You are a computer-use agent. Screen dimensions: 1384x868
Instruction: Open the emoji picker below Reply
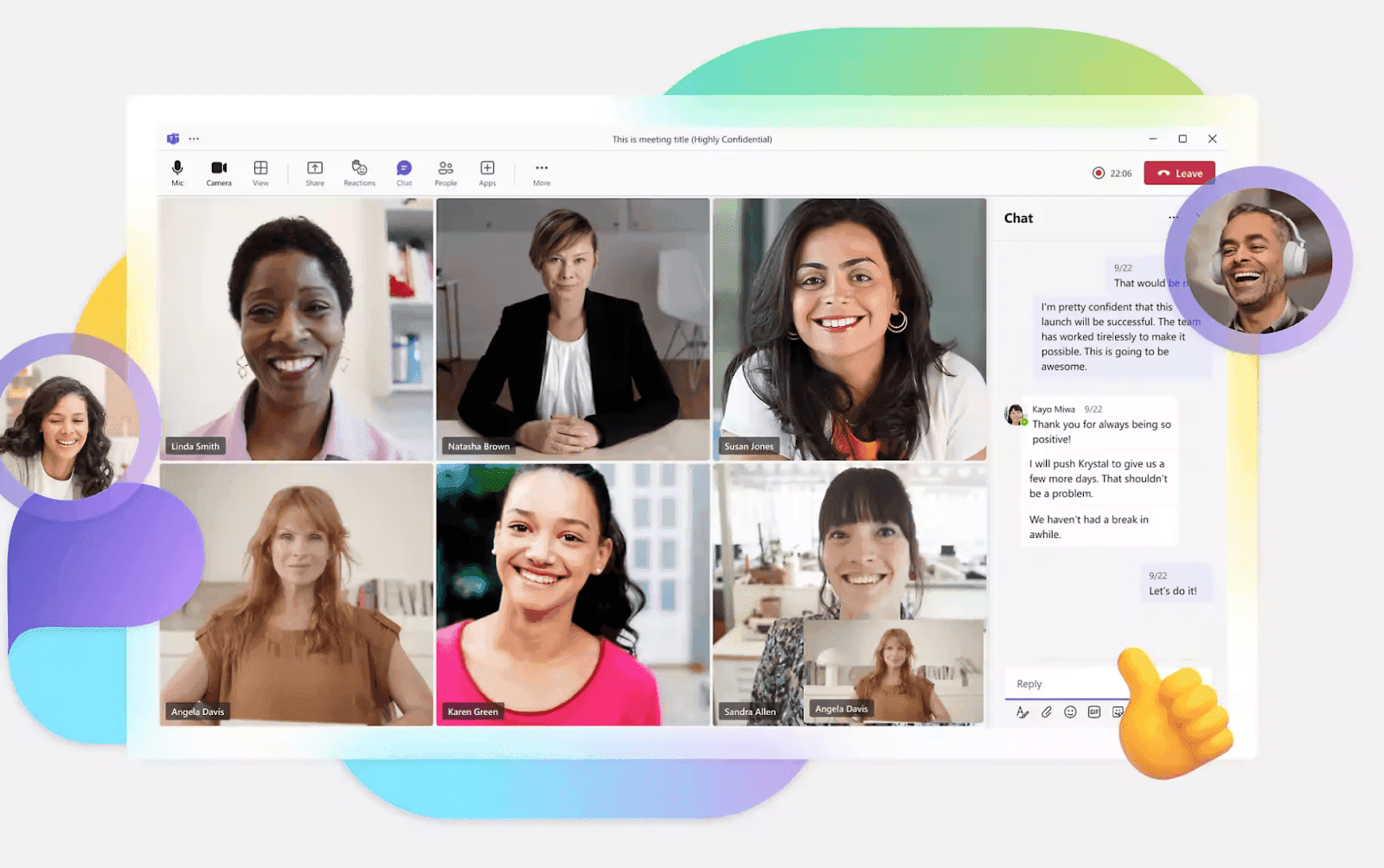tap(1070, 712)
